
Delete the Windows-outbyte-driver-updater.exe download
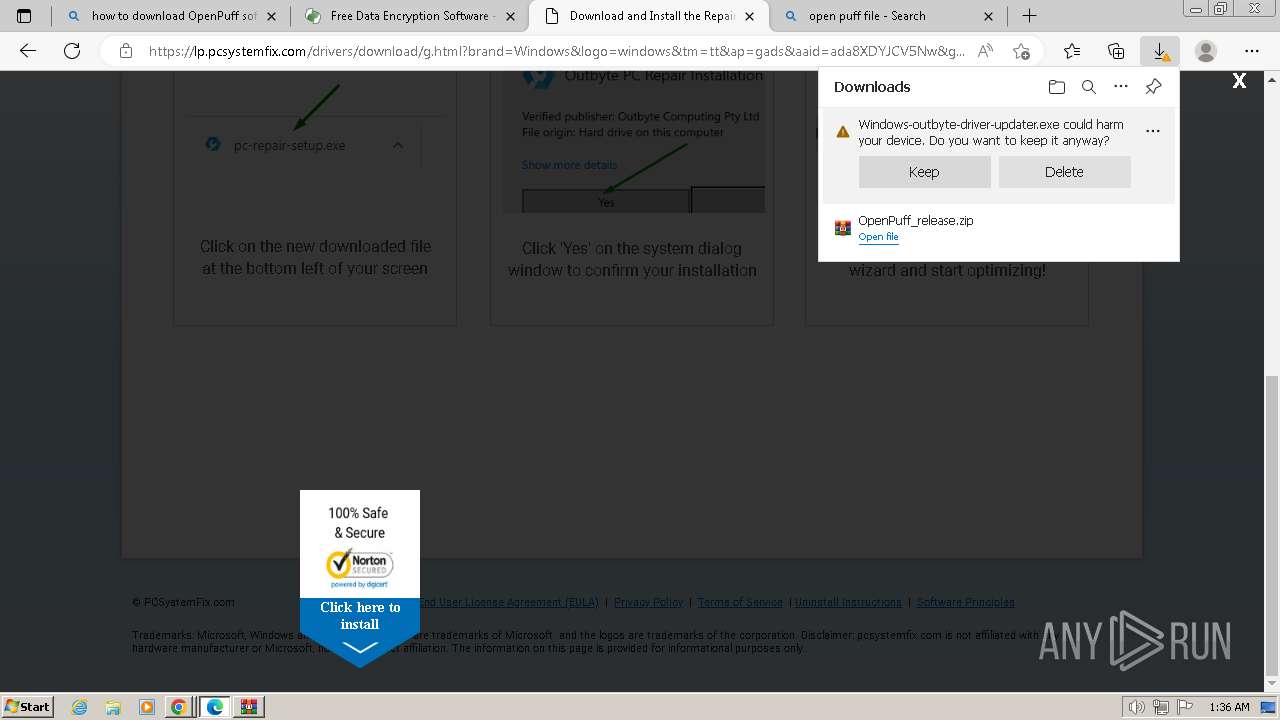(x=1064, y=172)
